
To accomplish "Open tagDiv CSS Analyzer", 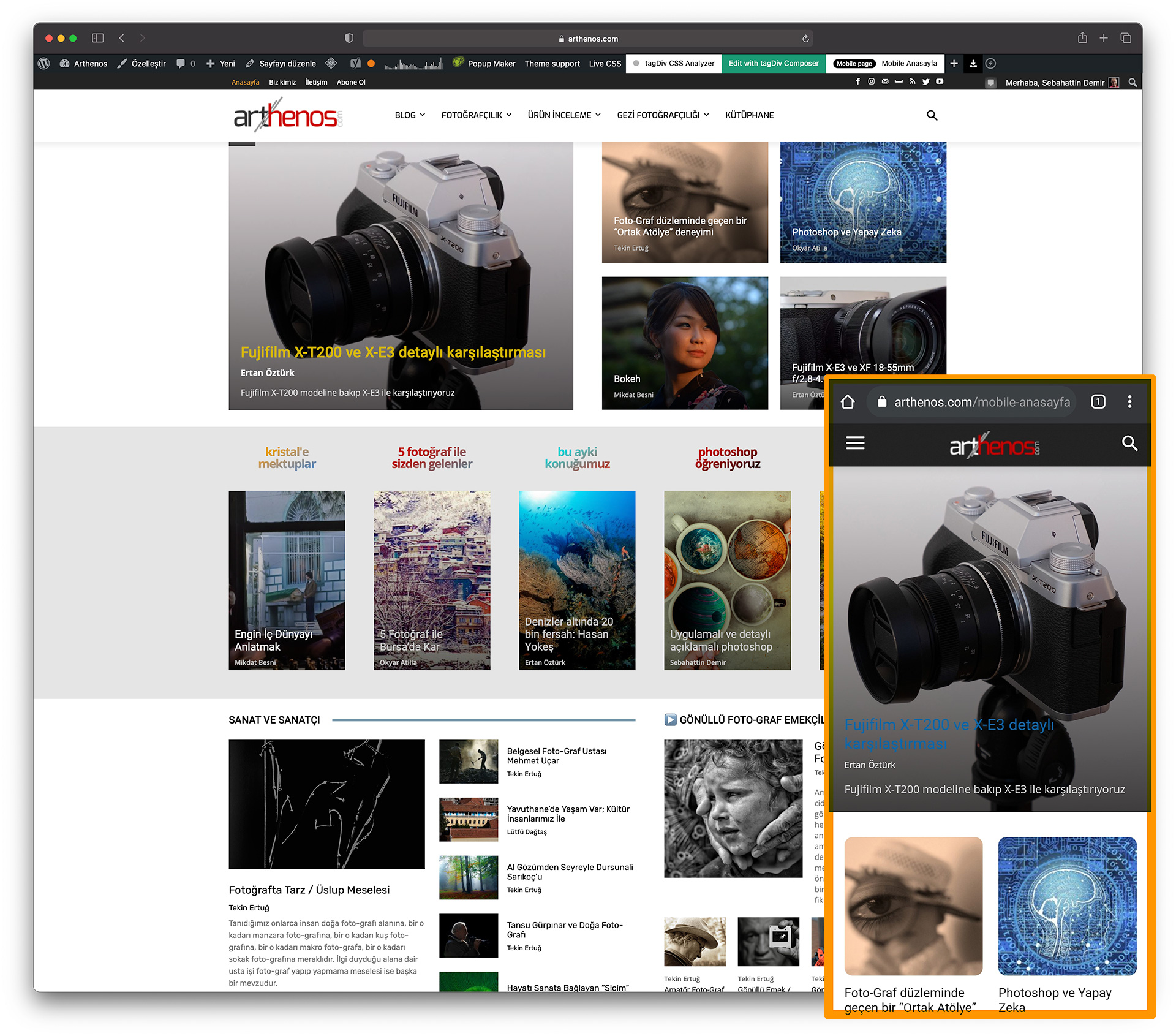I will point(674,63).
